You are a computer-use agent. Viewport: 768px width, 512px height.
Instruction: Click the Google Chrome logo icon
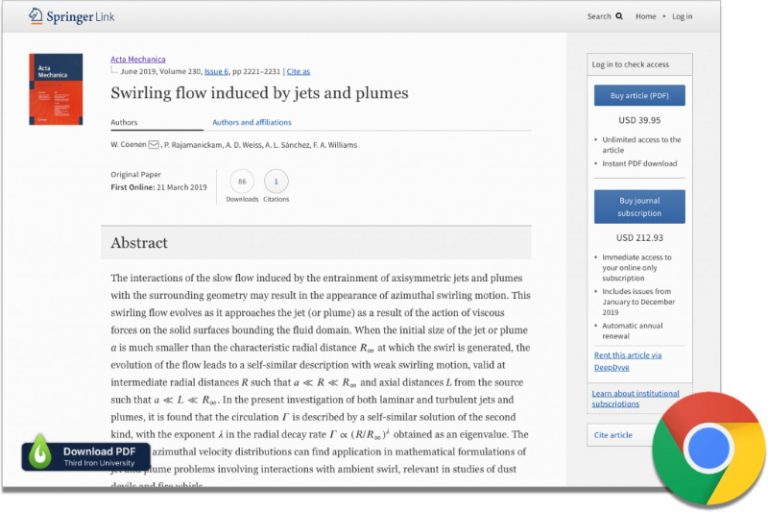point(709,448)
